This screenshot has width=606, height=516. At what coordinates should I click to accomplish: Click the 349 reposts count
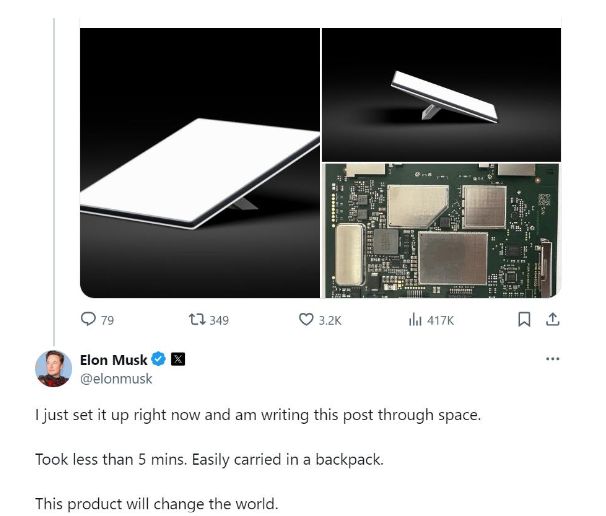point(219,321)
